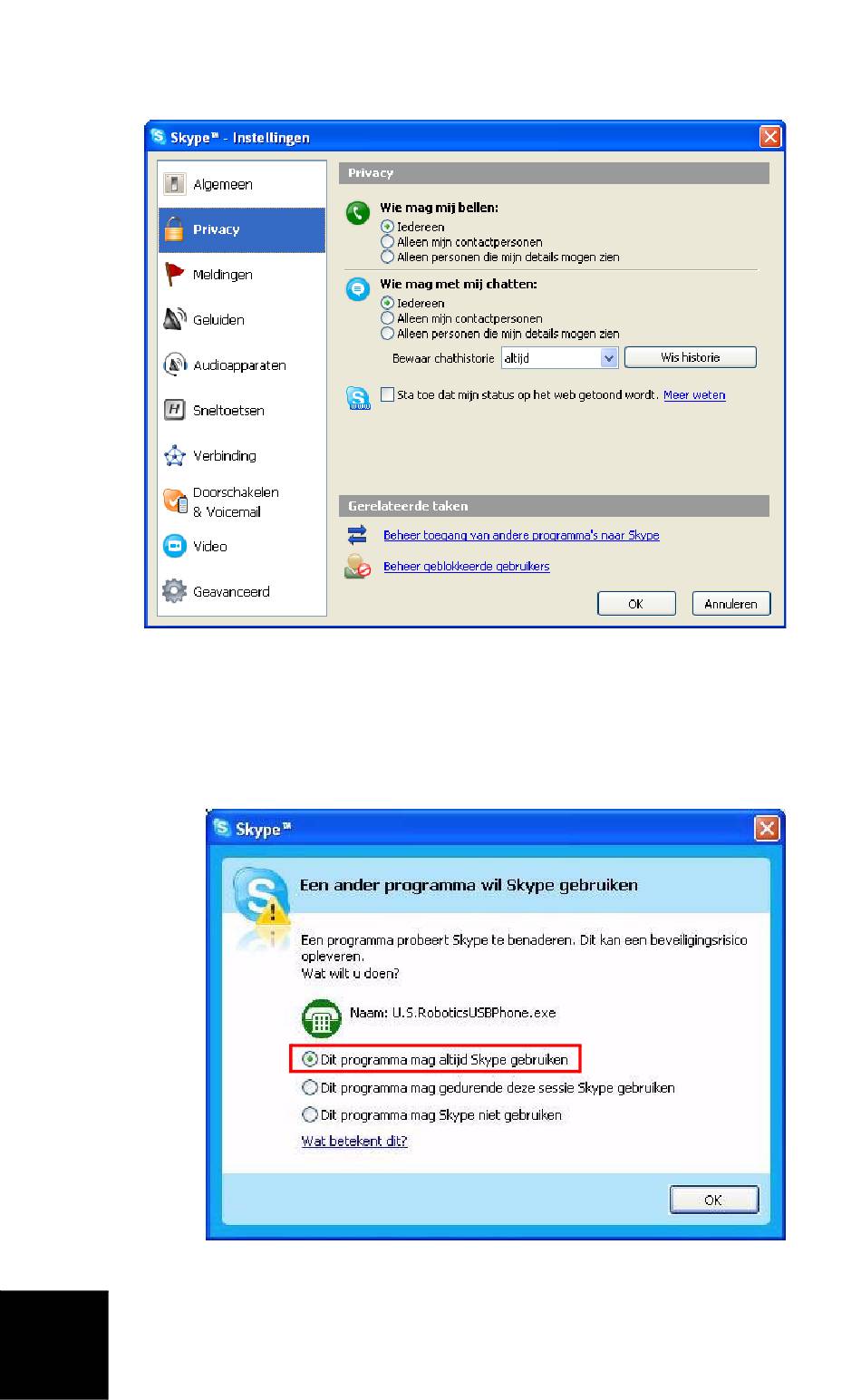Open the Sneltoetsen hotkey icon

pos(174,410)
